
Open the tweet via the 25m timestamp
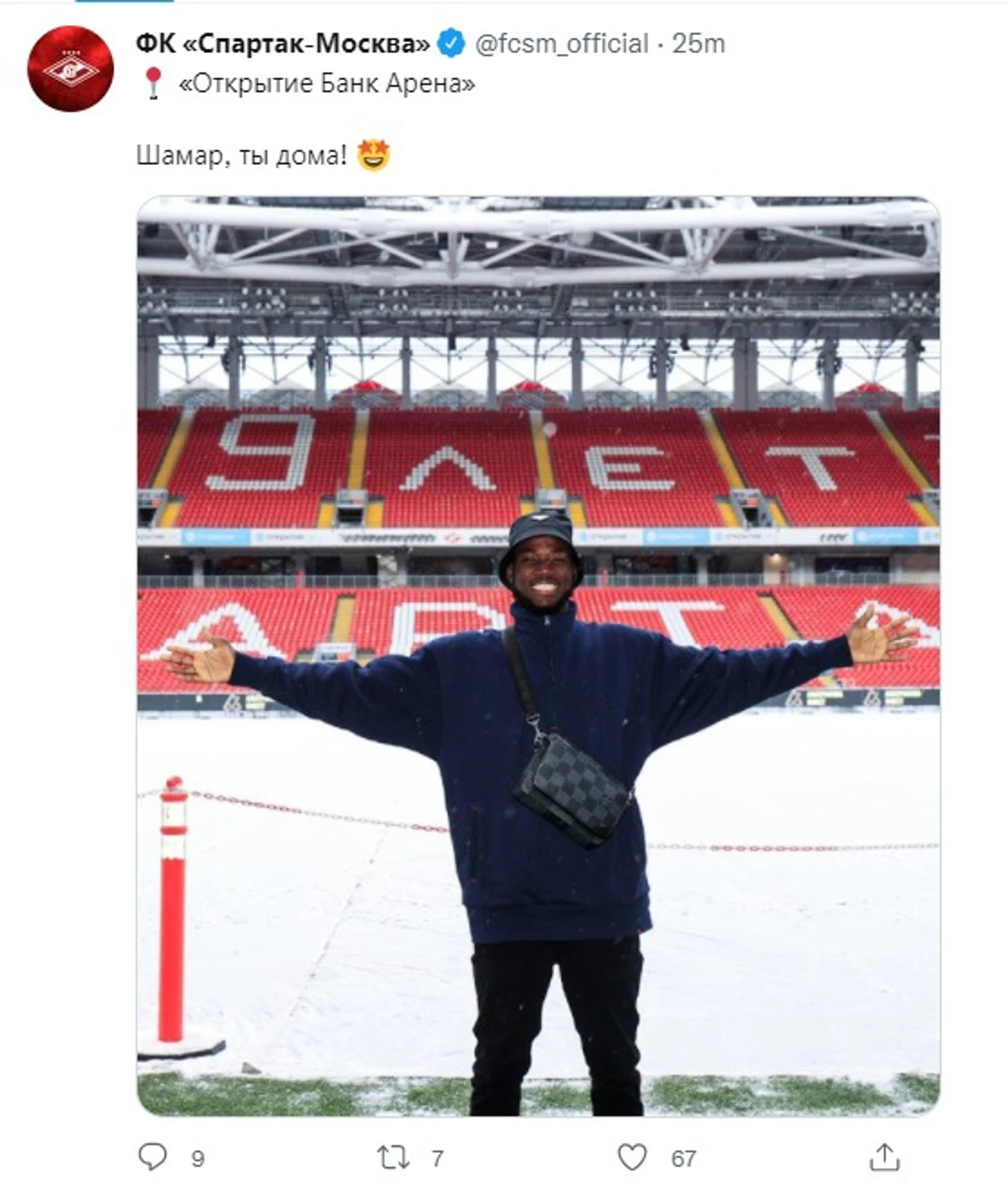coord(699,43)
